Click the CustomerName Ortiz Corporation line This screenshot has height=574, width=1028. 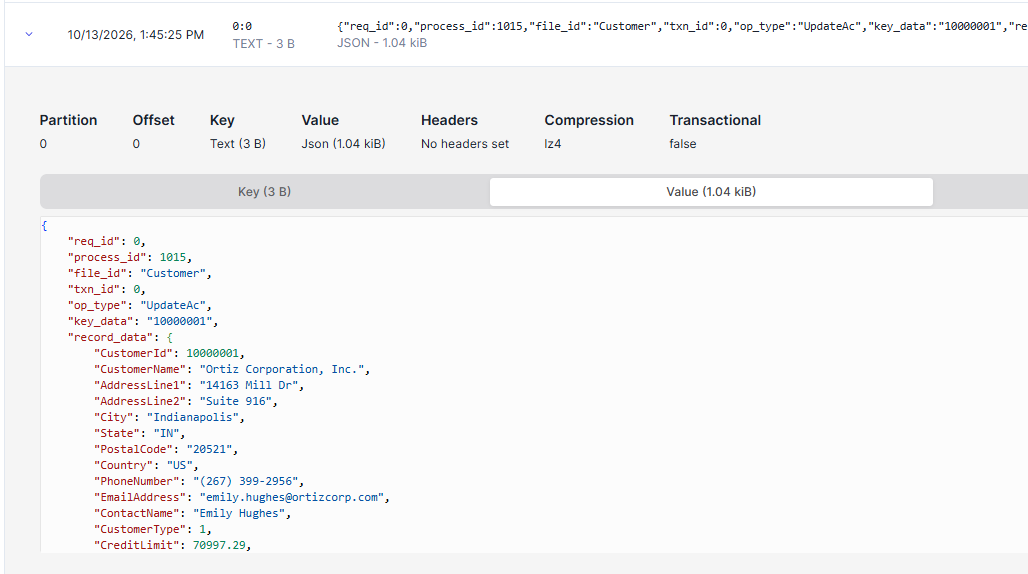point(231,370)
